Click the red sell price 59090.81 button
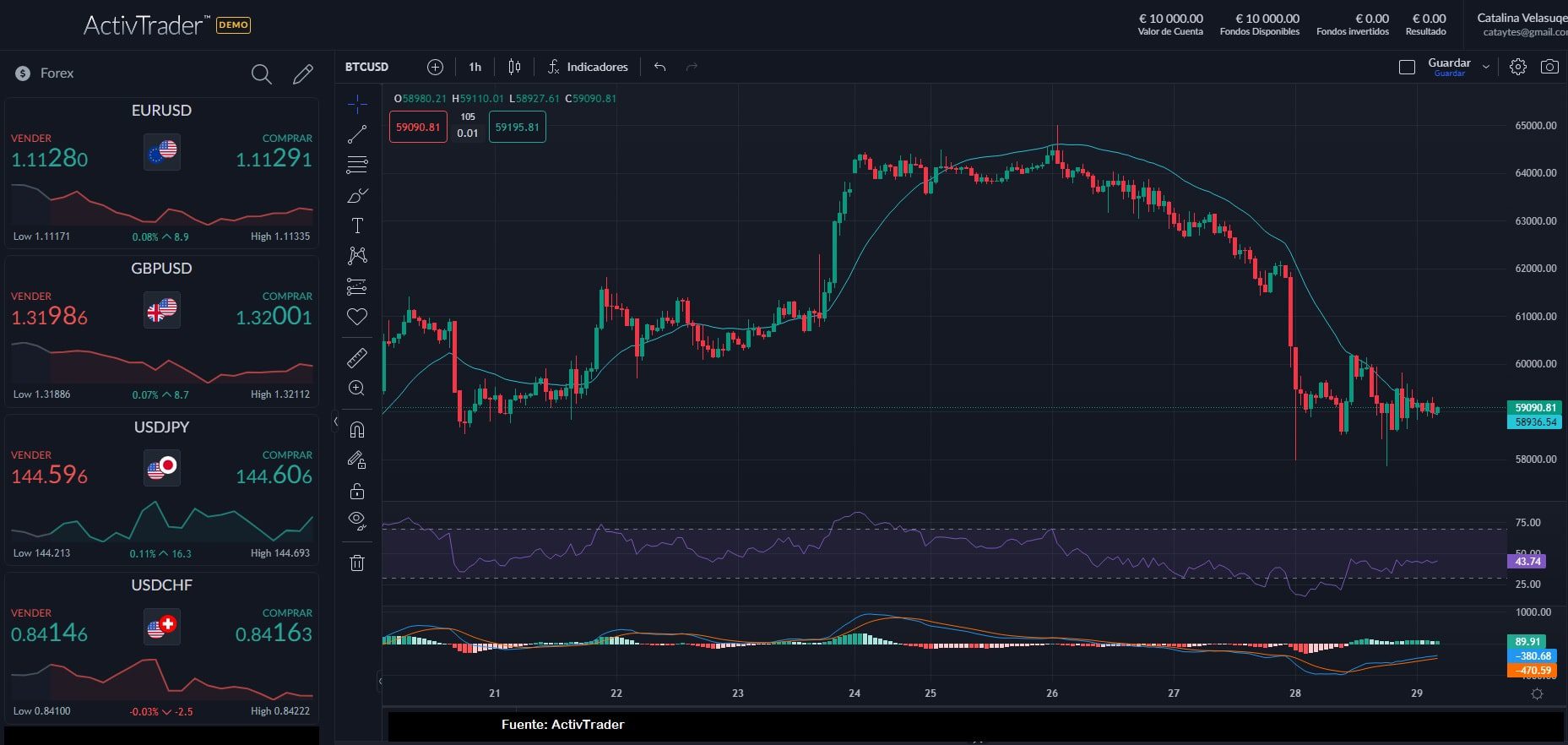1568x745 pixels. click(418, 128)
